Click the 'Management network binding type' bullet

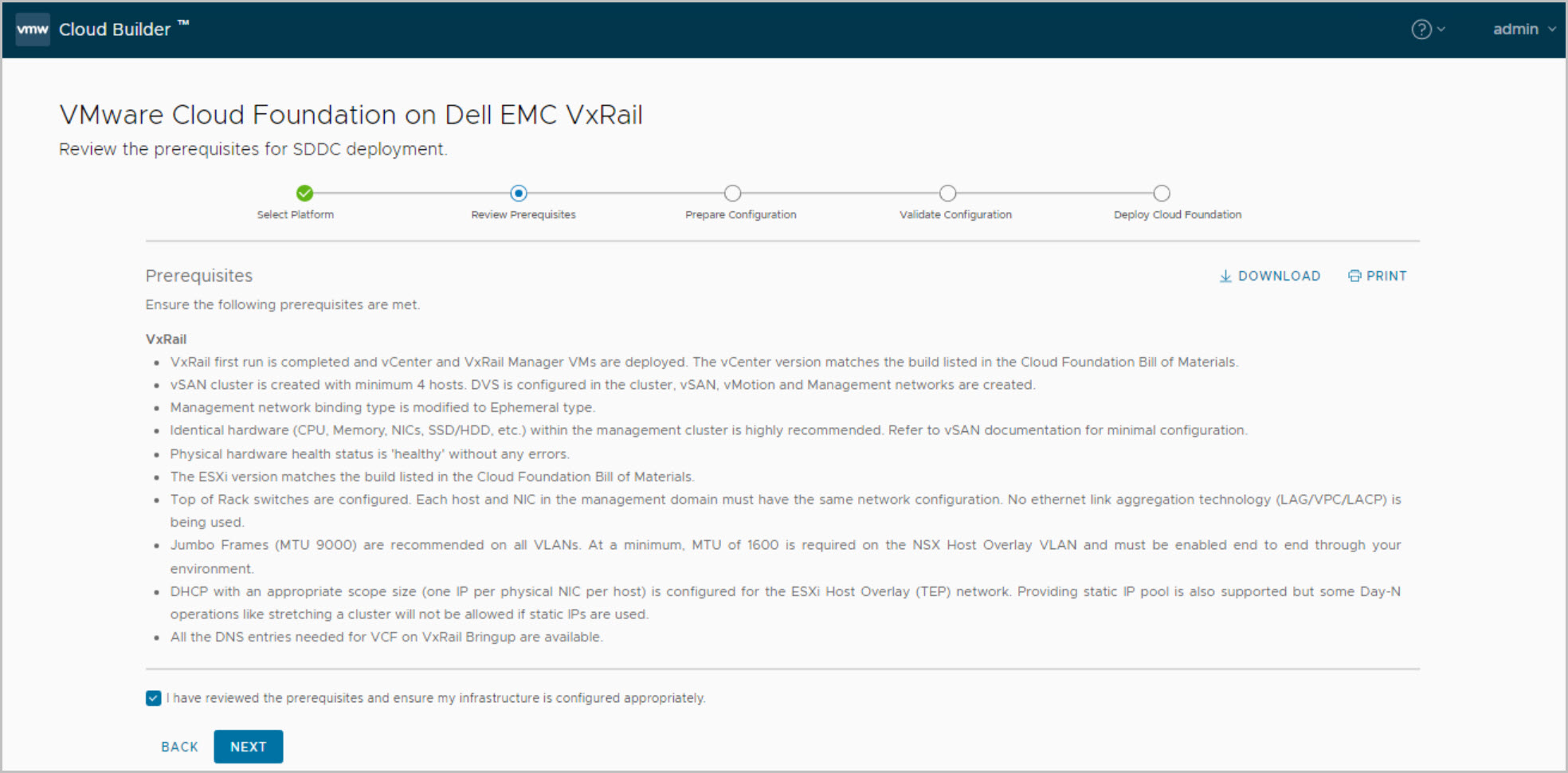tap(382, 407)
